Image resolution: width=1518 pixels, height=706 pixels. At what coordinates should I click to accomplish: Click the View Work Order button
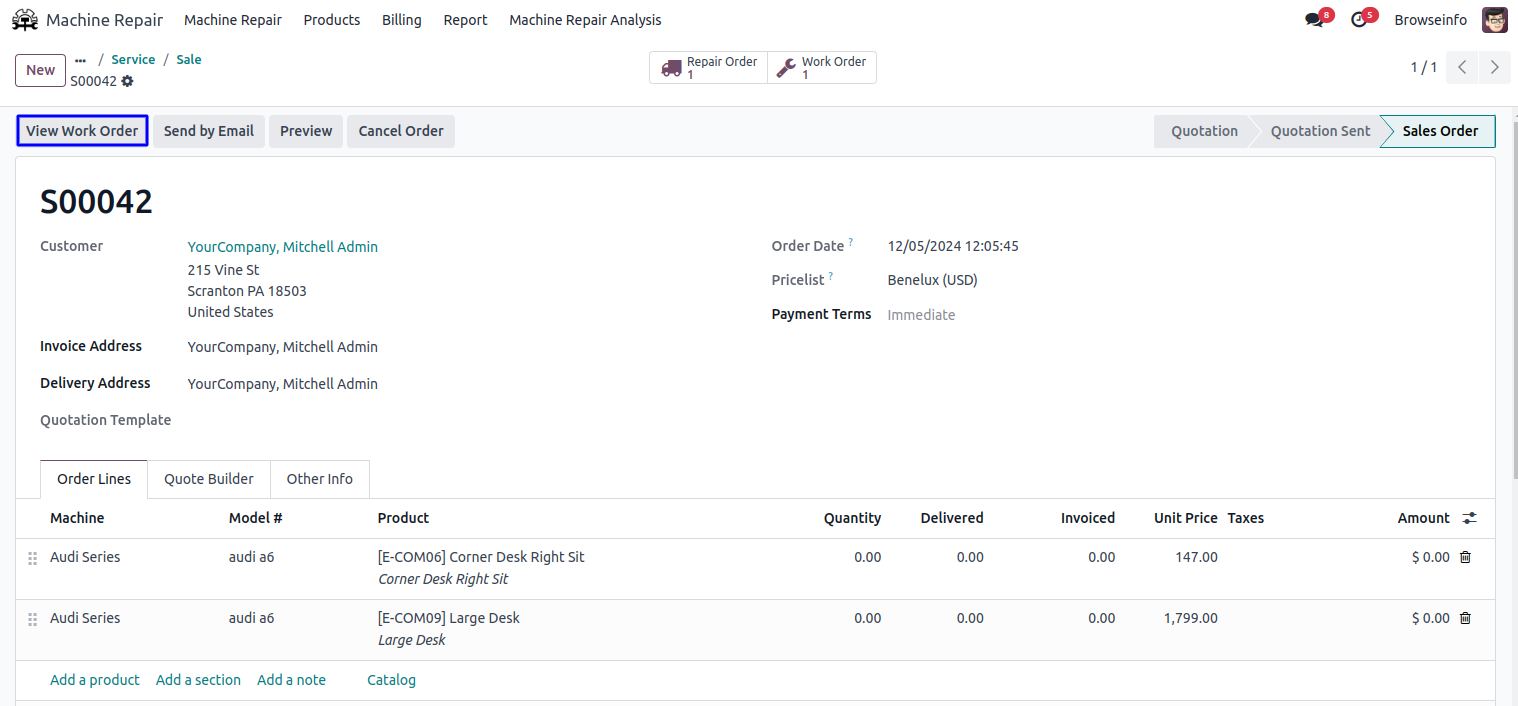82,131
